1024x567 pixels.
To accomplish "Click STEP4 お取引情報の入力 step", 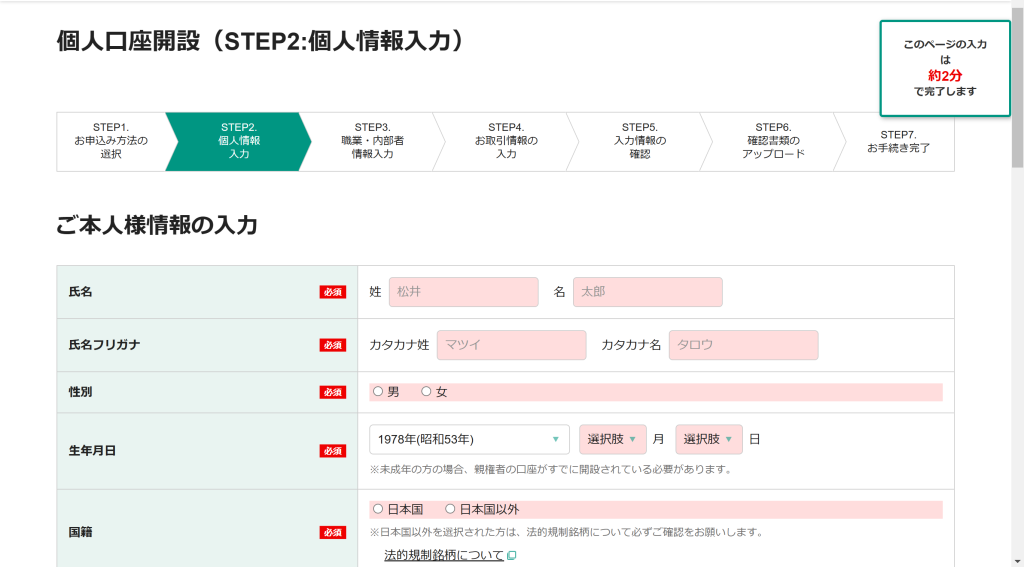I will [x=505, y=141].
